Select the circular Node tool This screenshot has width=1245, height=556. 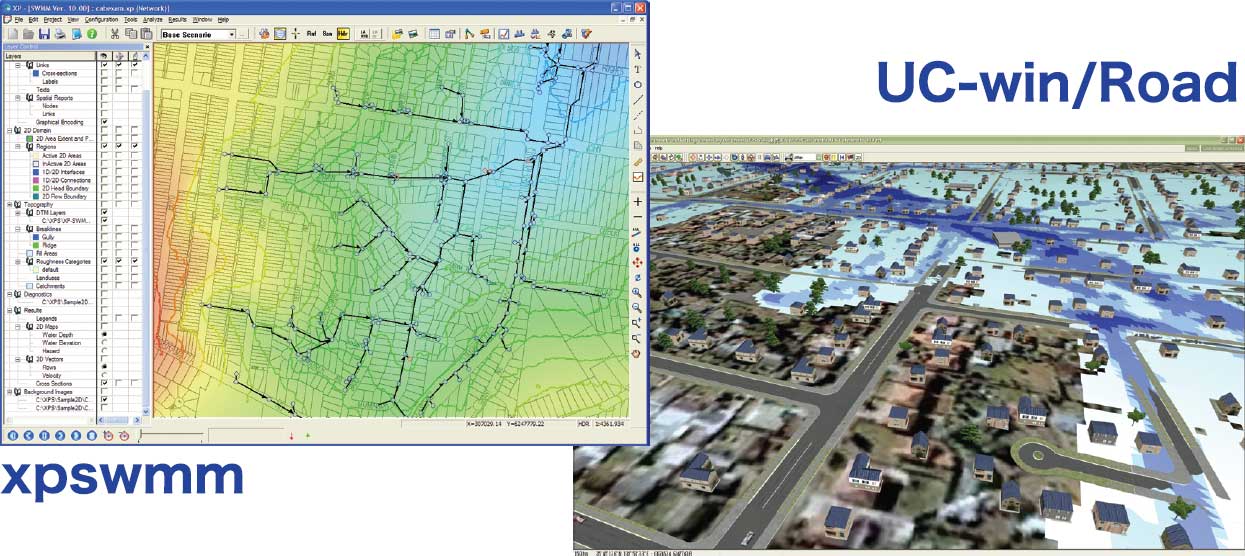pyautogui.click(x=638, y=84)
